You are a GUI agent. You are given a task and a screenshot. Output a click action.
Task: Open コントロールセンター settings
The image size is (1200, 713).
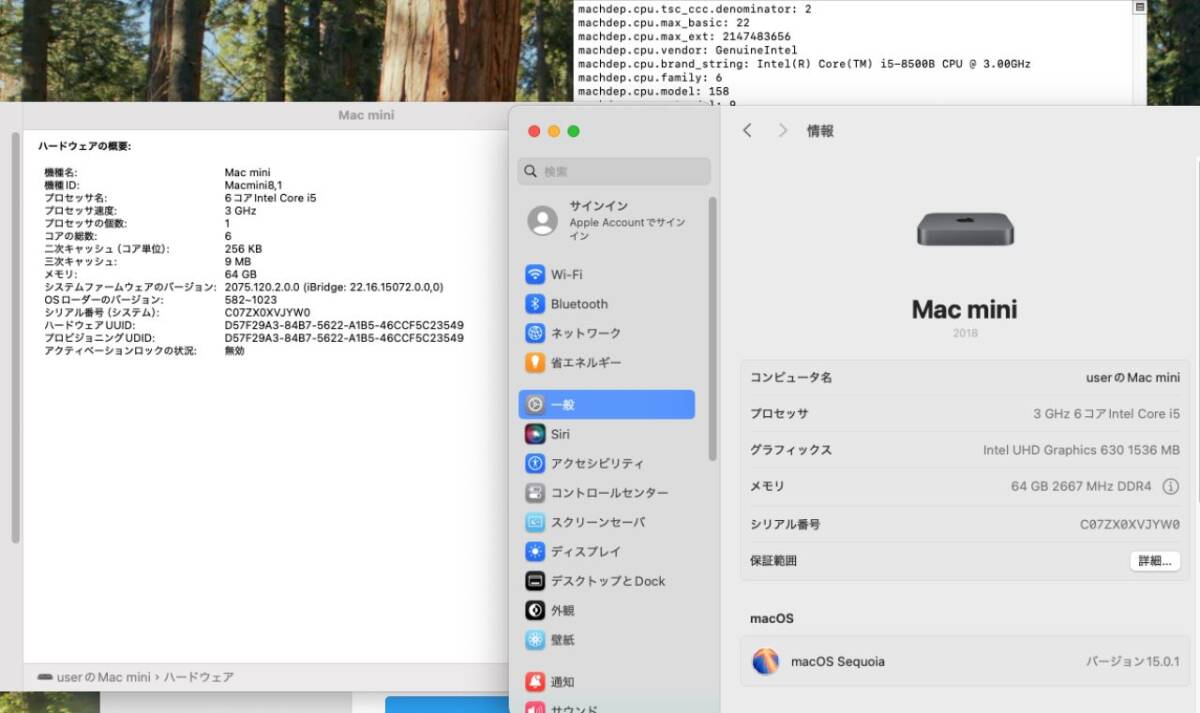[x=610, y=492]
